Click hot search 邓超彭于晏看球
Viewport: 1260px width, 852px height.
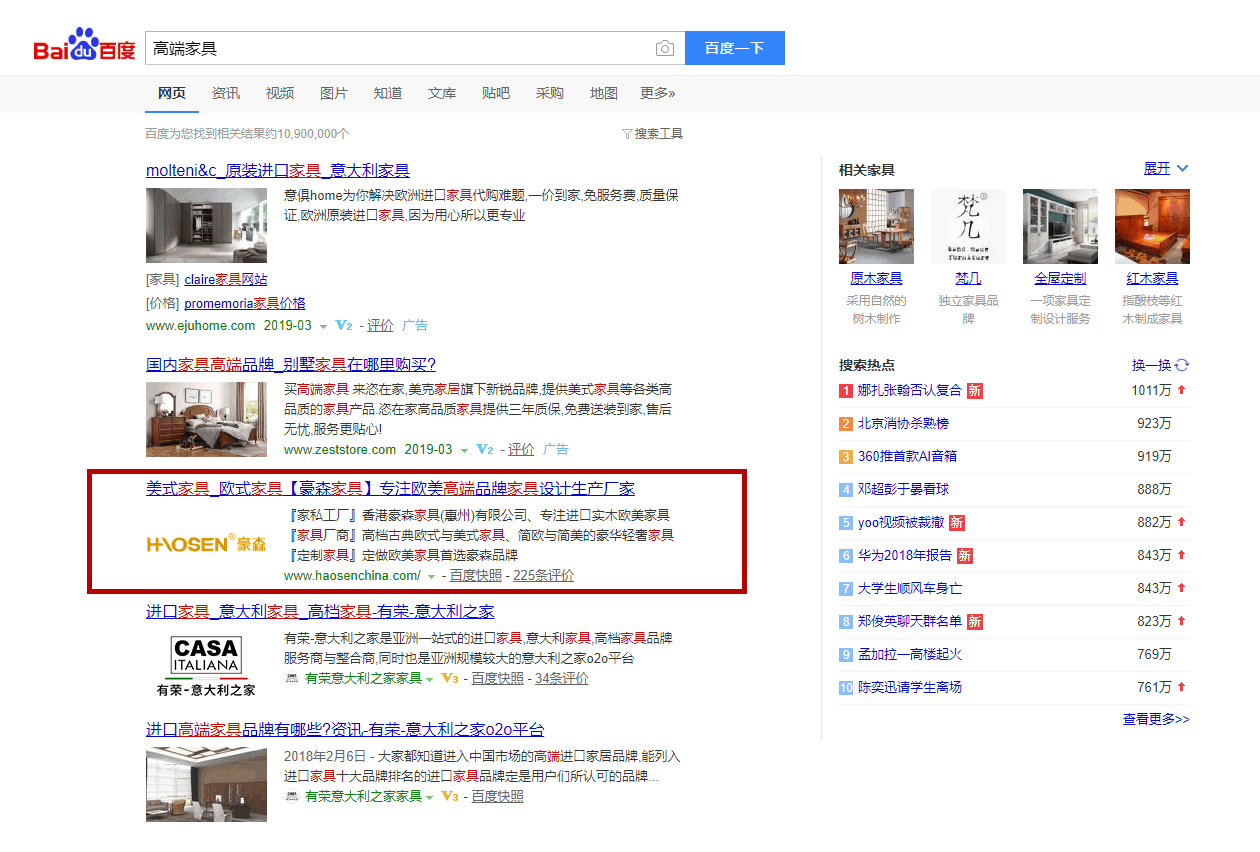tap(903, 489)
